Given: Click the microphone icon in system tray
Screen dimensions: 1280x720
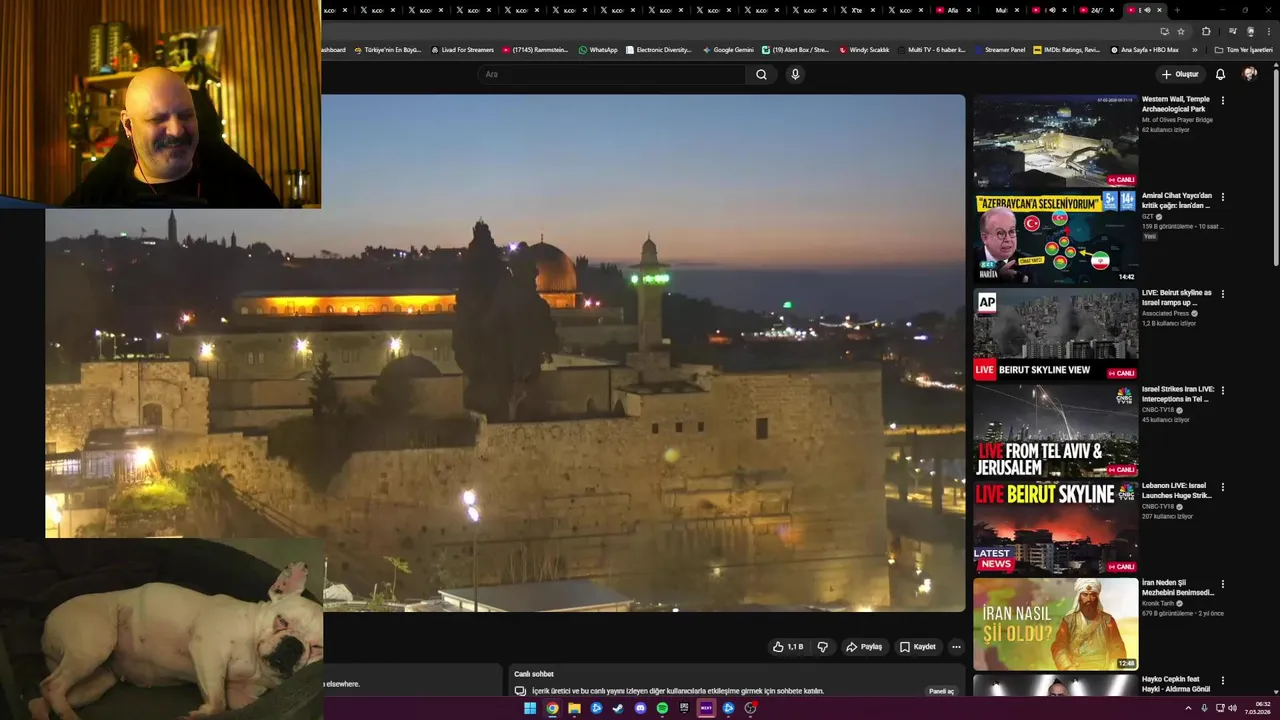Looking at the screenshot, I should [1204, 708].
